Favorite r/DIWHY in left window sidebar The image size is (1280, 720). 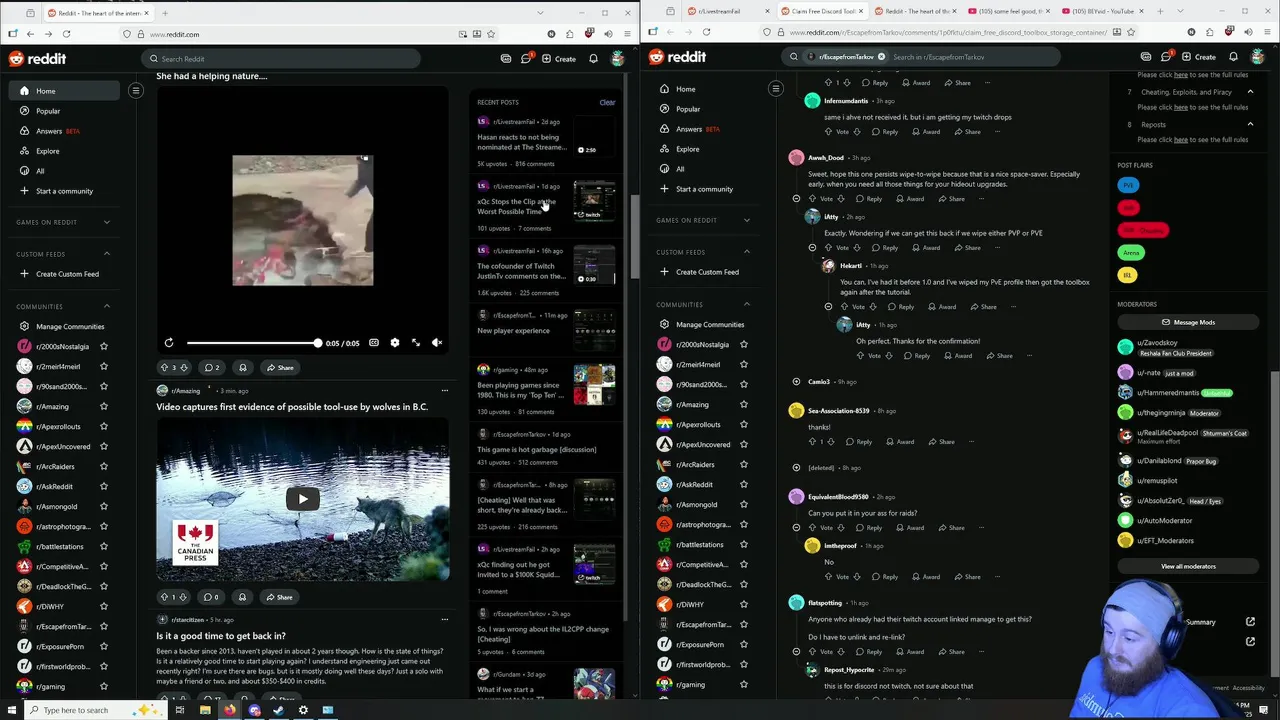[103, 607]
